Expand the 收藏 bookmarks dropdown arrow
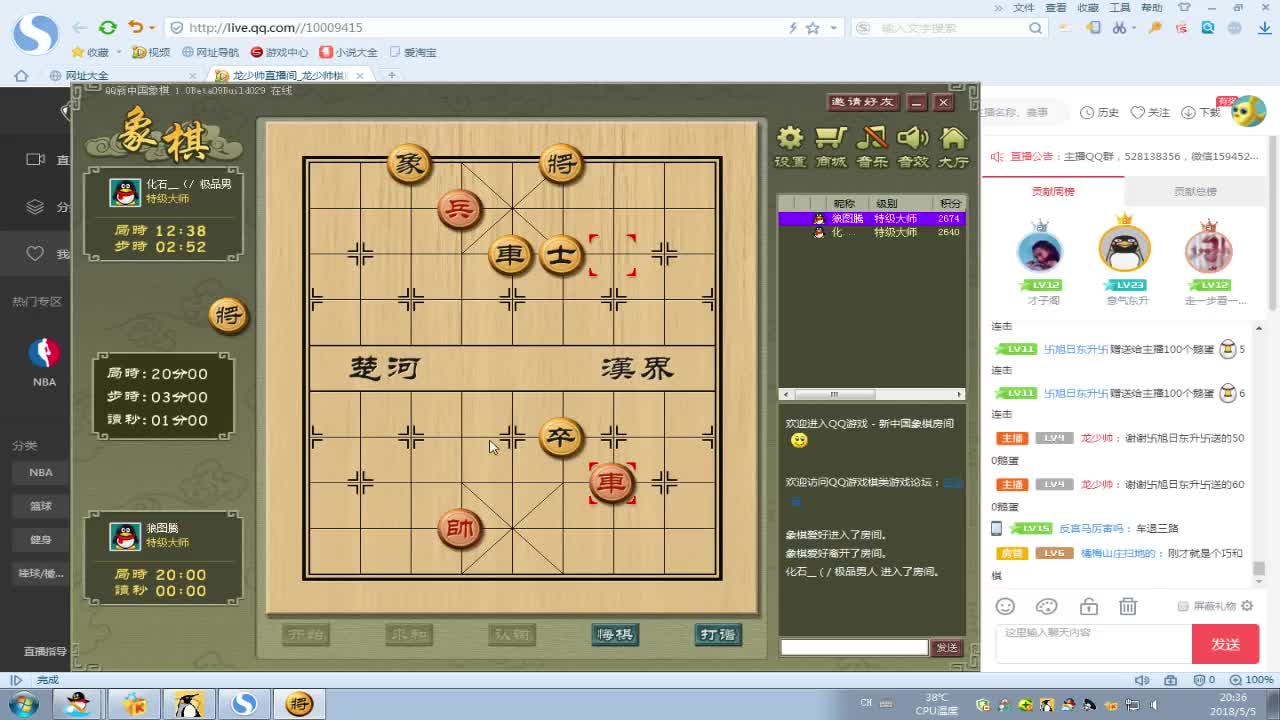Viewport: 1280px width, 720px height. coord(118,52)
